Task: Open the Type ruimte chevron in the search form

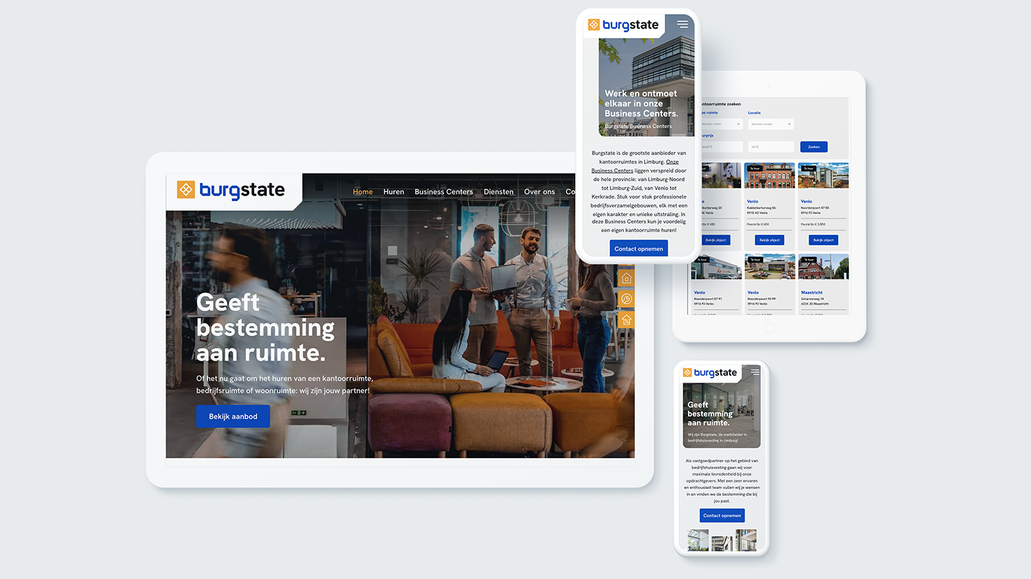Action: click(738, 124)
